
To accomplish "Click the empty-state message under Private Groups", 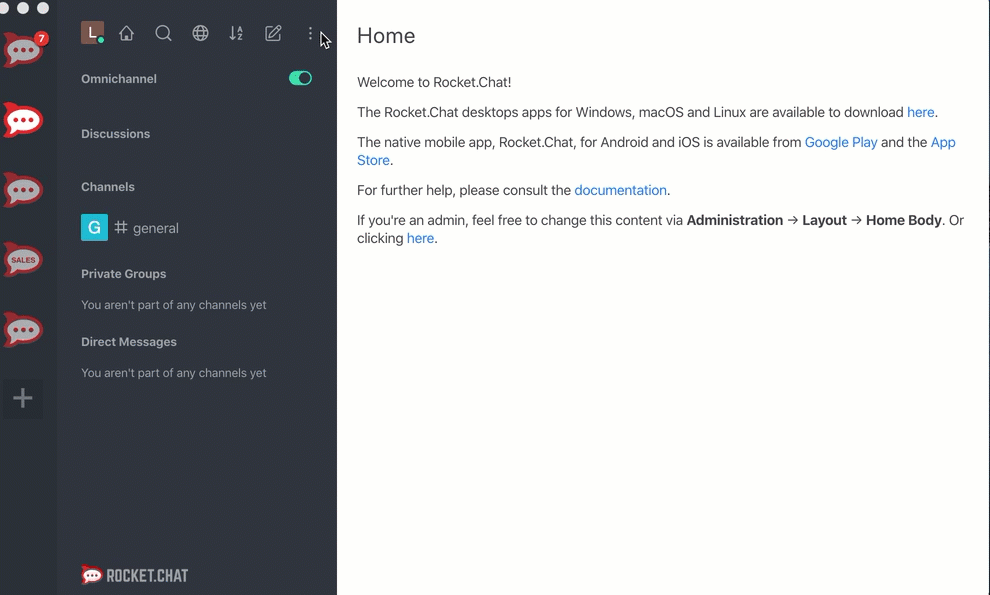I will click(174, 305).
